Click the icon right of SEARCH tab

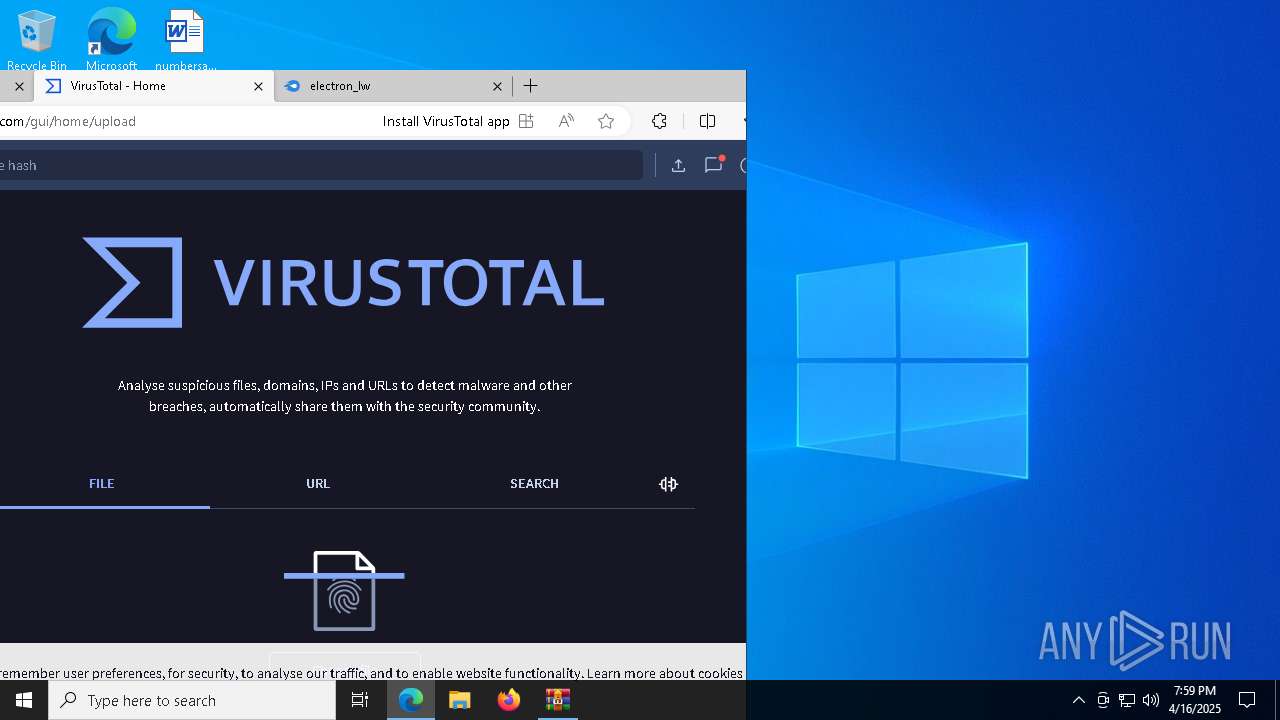coord(668,484)
